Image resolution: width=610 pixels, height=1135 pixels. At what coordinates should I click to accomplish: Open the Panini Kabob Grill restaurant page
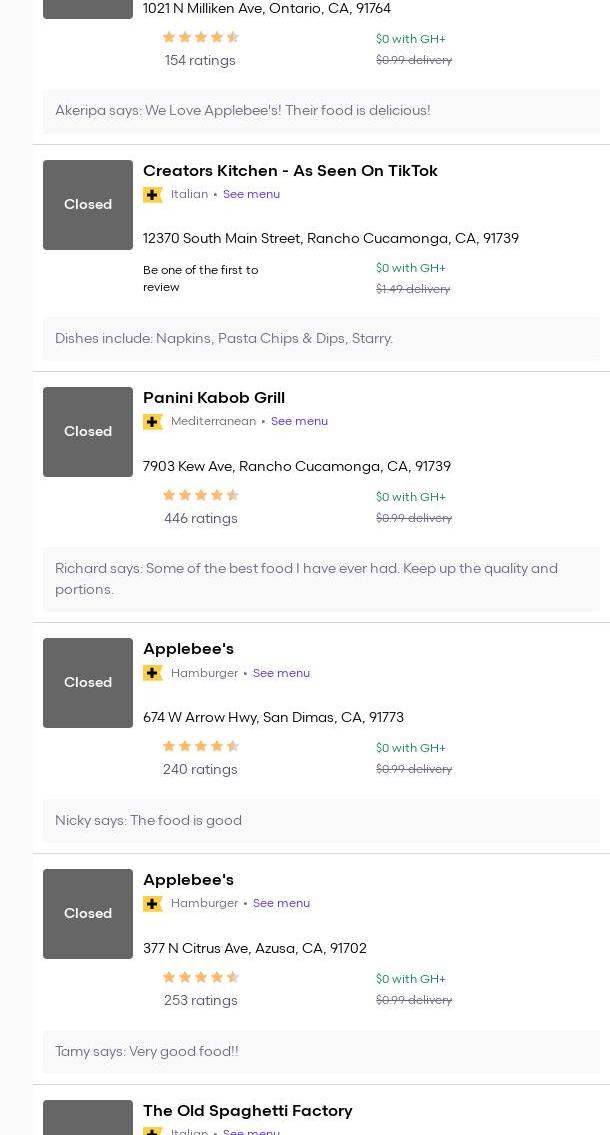point(214,398)
